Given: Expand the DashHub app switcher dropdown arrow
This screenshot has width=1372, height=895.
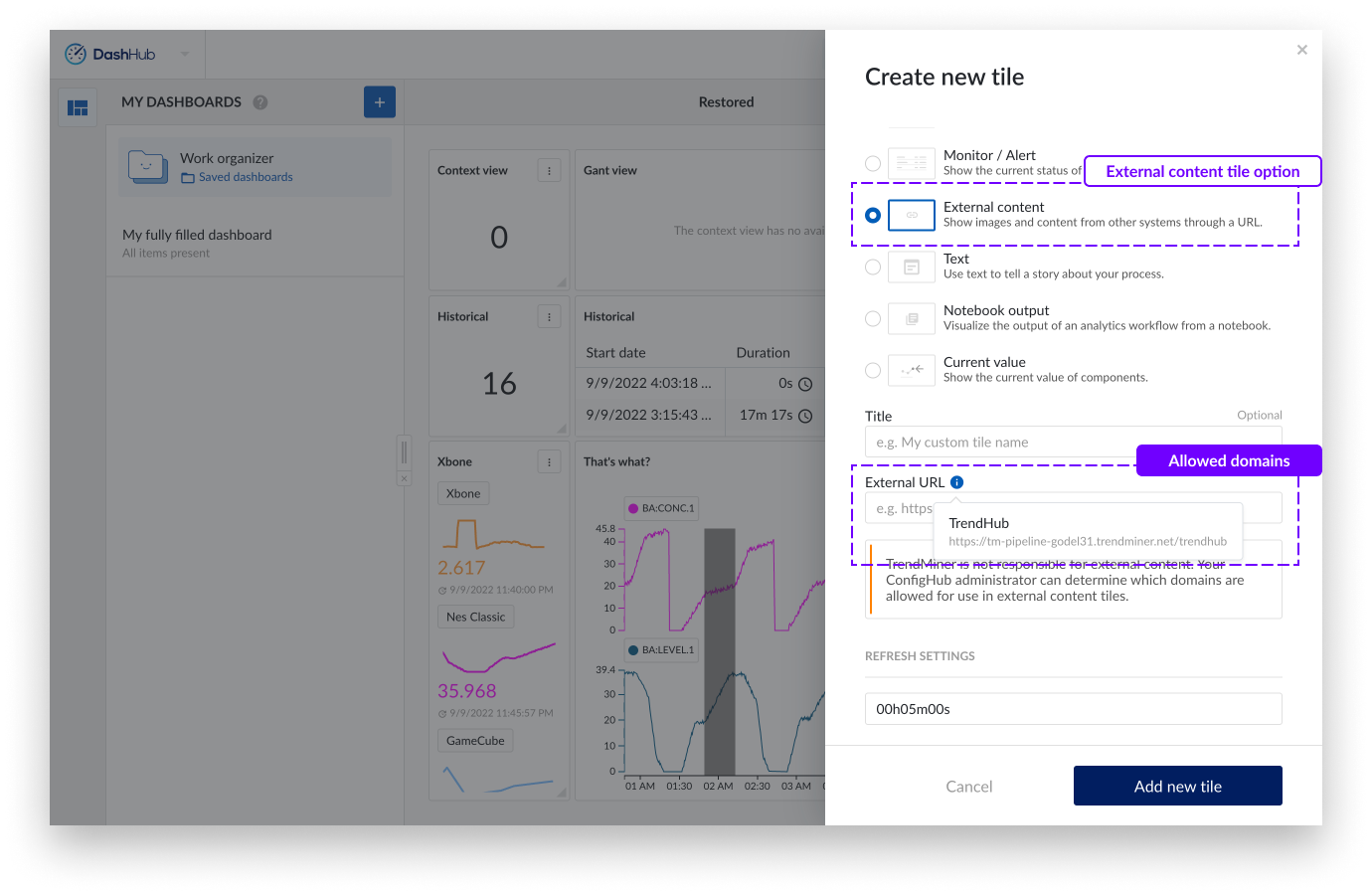Looking at the screenshot, I should coord(185,54).
